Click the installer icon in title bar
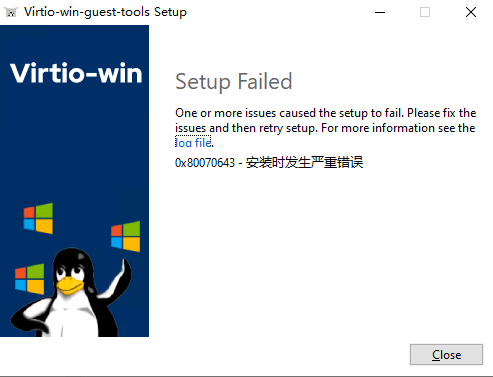The width and height of the screenshot is (493, 377). point(11,12)
